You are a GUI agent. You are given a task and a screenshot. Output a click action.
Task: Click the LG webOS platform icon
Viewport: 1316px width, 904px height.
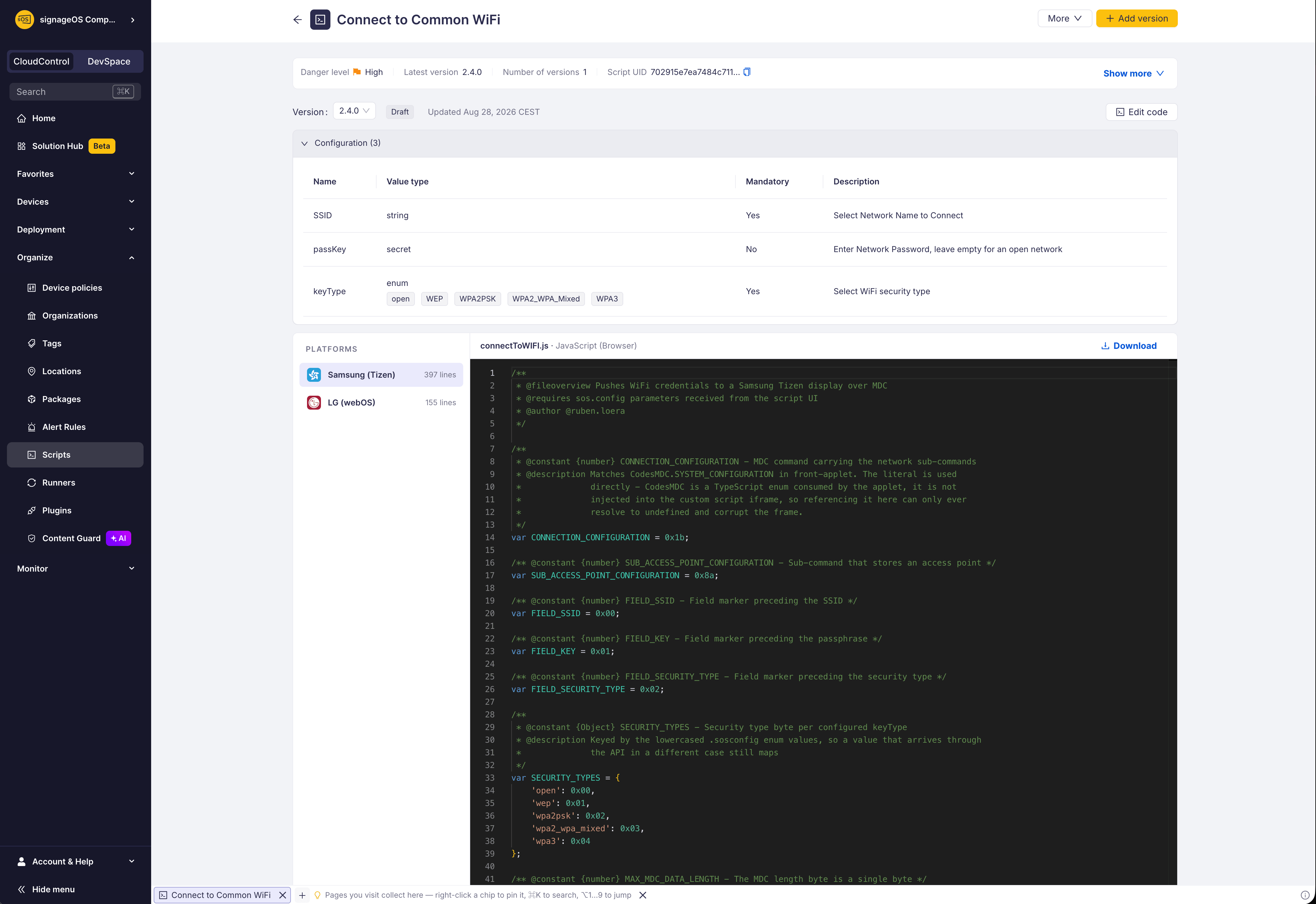tap(314, 402)
